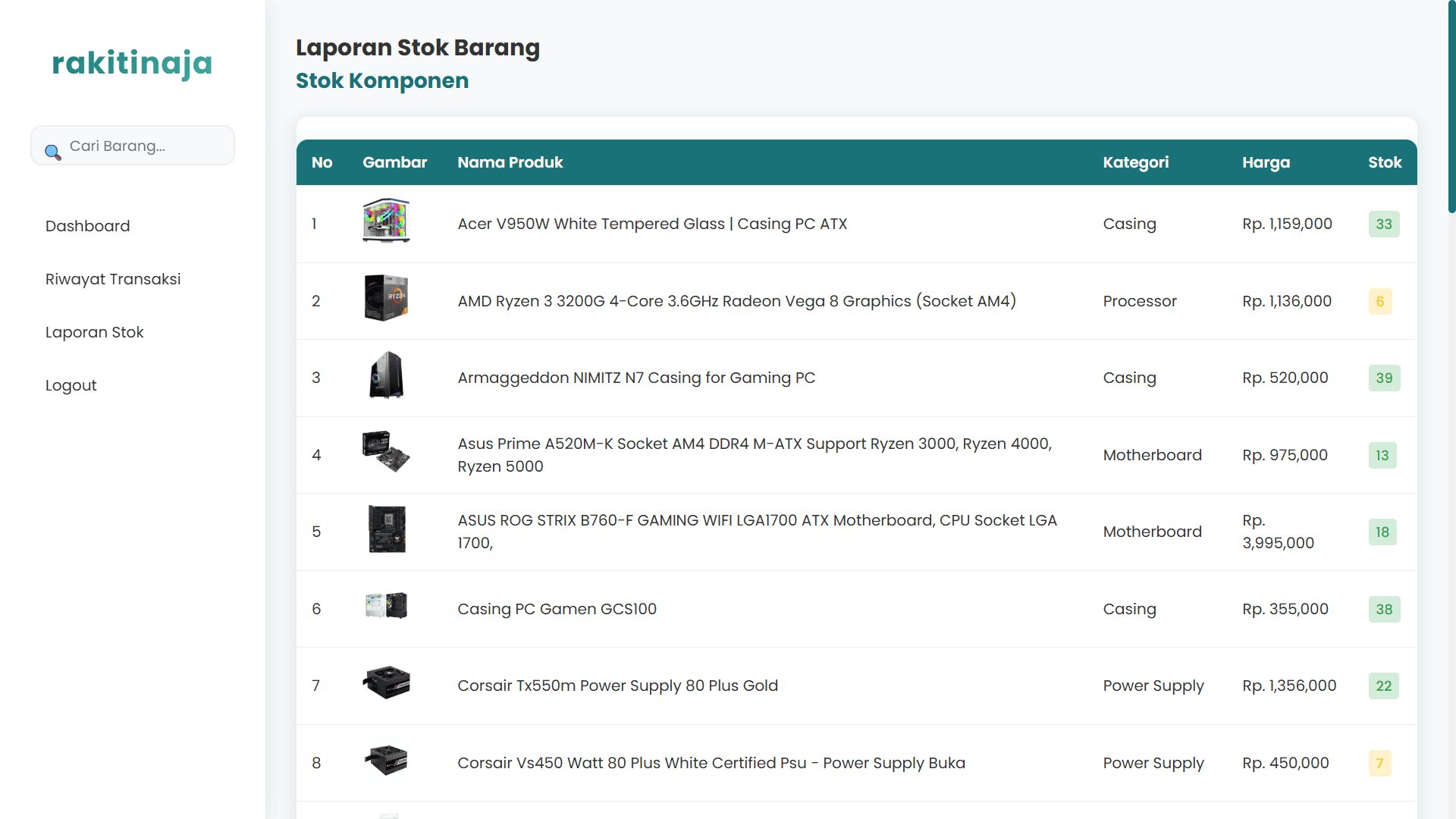Image resolution: width=1456 pixels, height=819 pixels.
Task: Click the No column header
Action: pos(322,162)
